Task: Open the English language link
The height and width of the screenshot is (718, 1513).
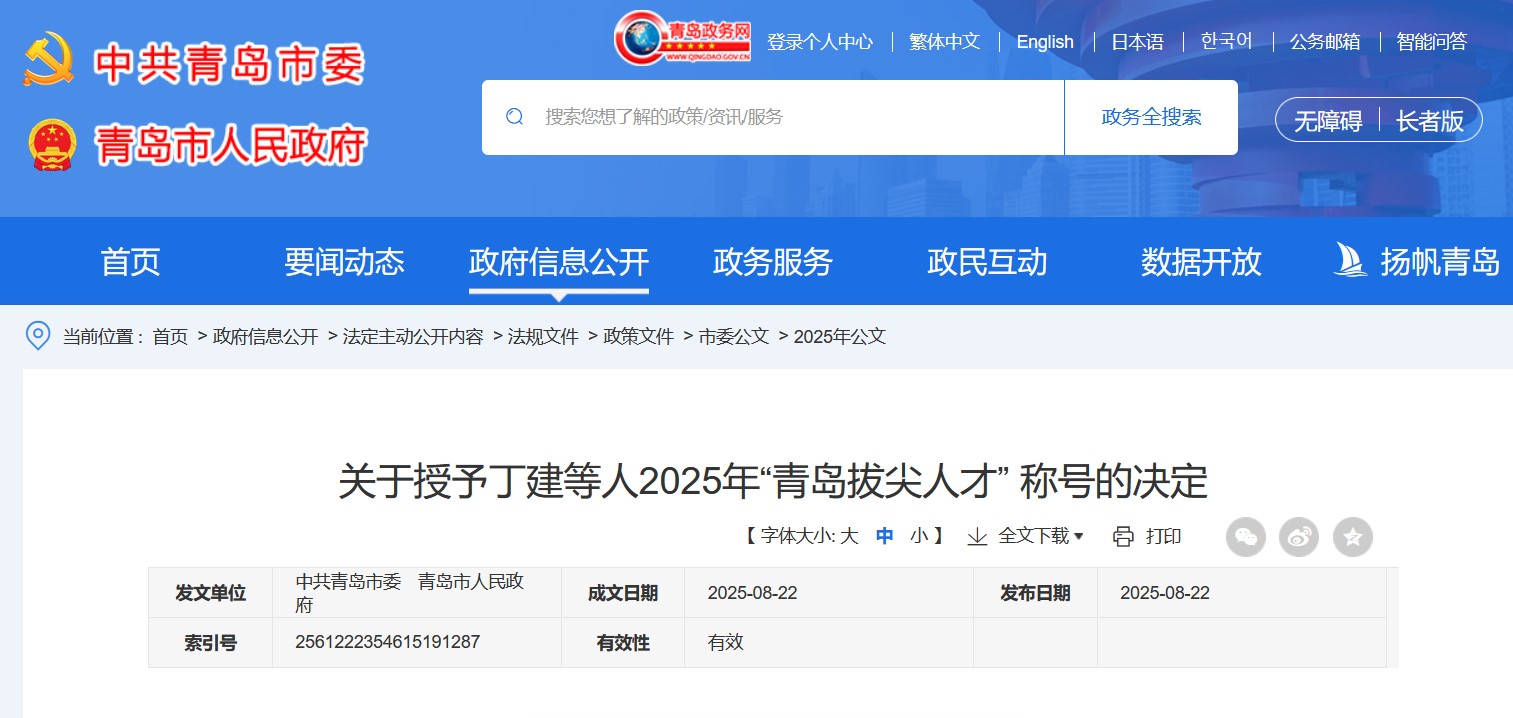Action: 1045,42
